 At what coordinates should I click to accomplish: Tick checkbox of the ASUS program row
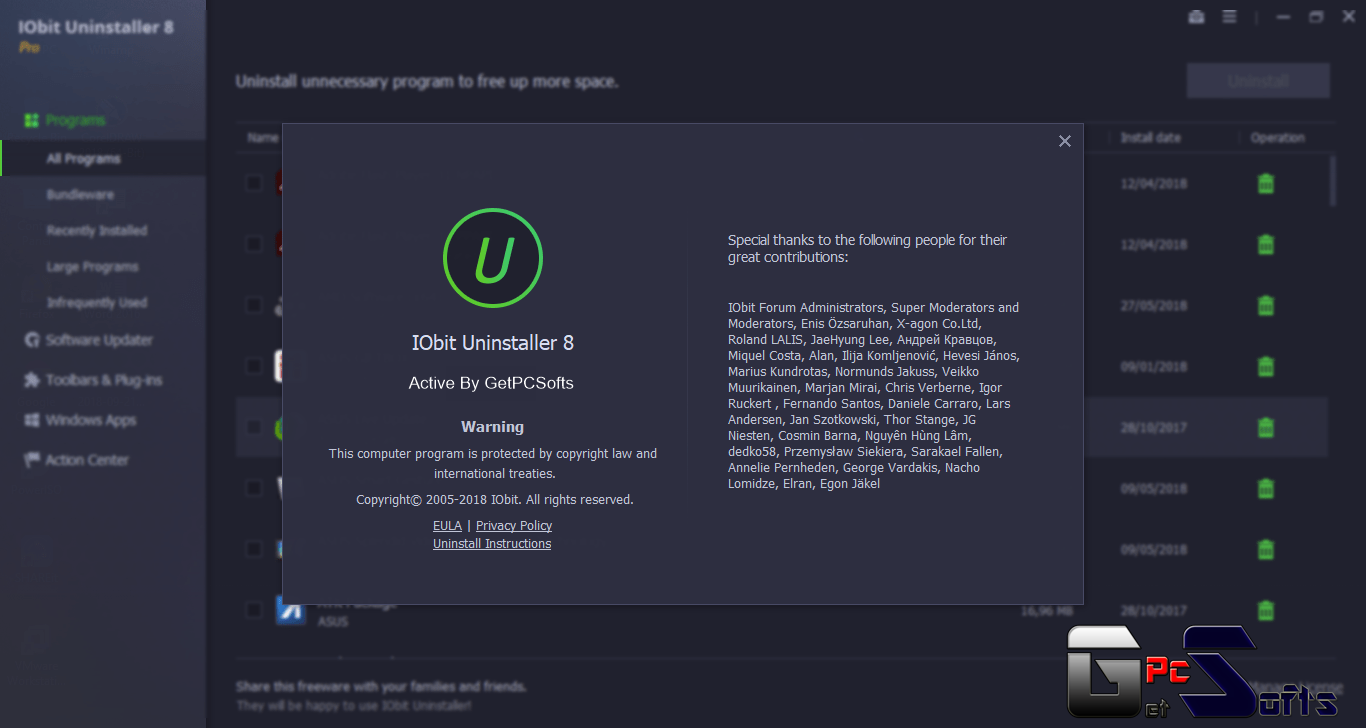254,610
